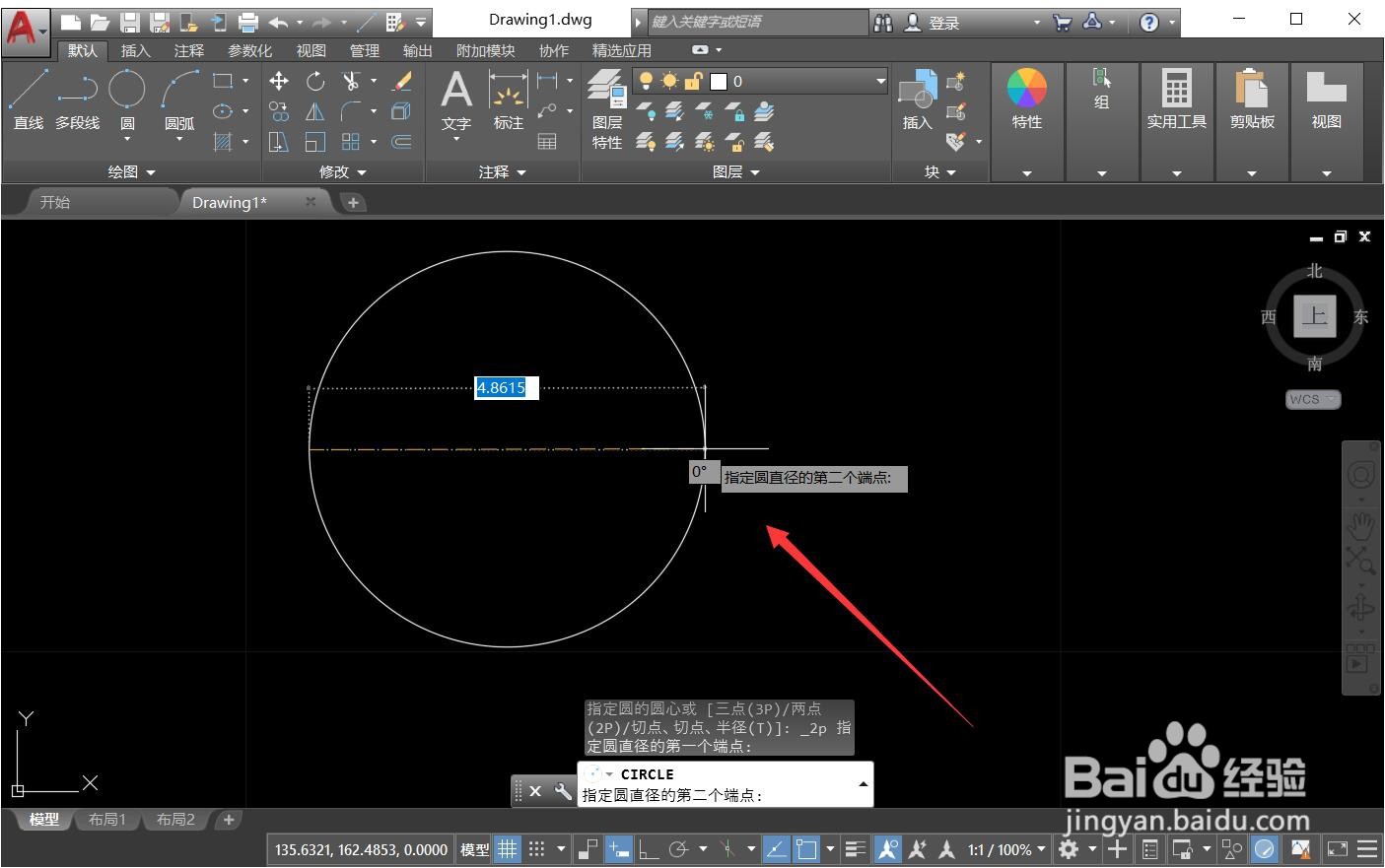
Task: Open Layer Properties (图层特性)
Action: point(607,108)
